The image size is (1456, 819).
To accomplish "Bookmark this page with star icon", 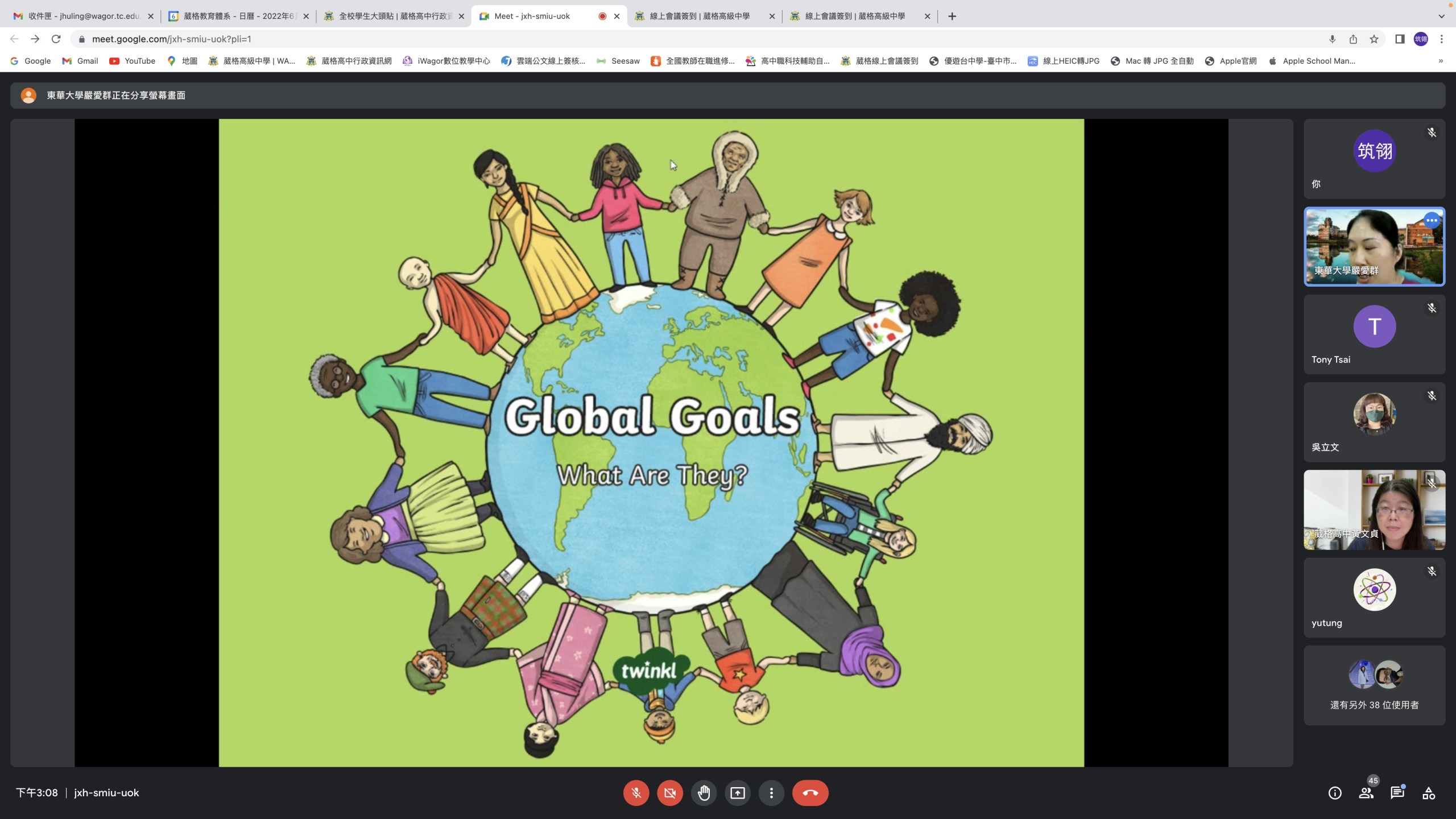I will 1374,39.
